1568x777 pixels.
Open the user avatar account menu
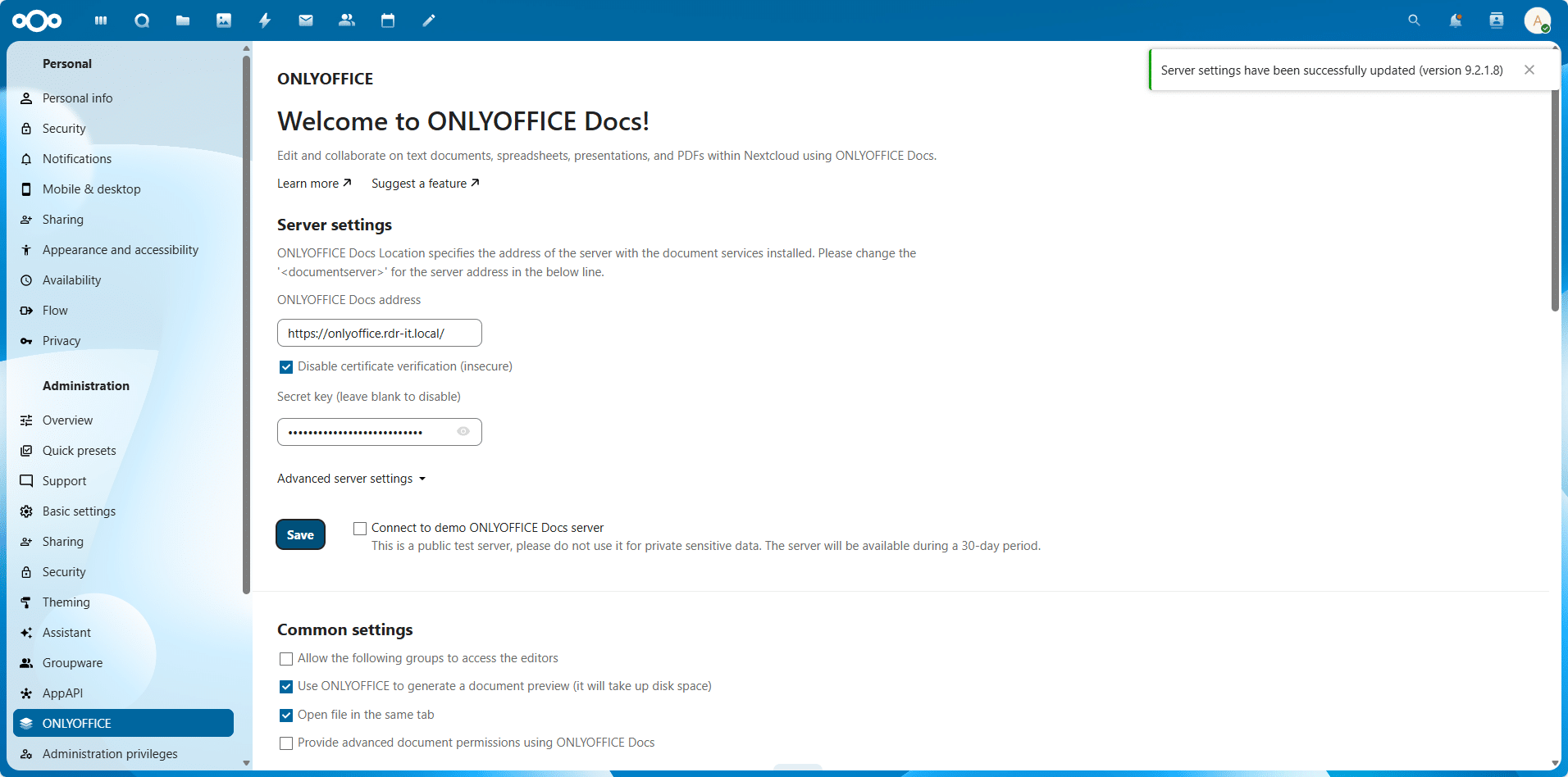[x=1537, y=20]
